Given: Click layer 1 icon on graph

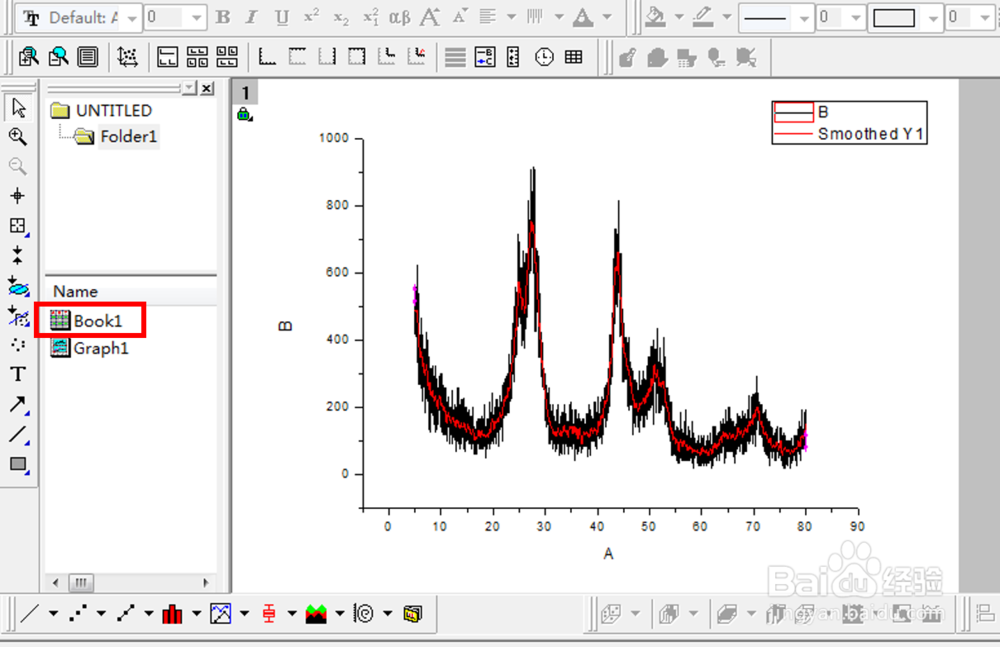Looking at the screenshot, I should pos(244,93).
